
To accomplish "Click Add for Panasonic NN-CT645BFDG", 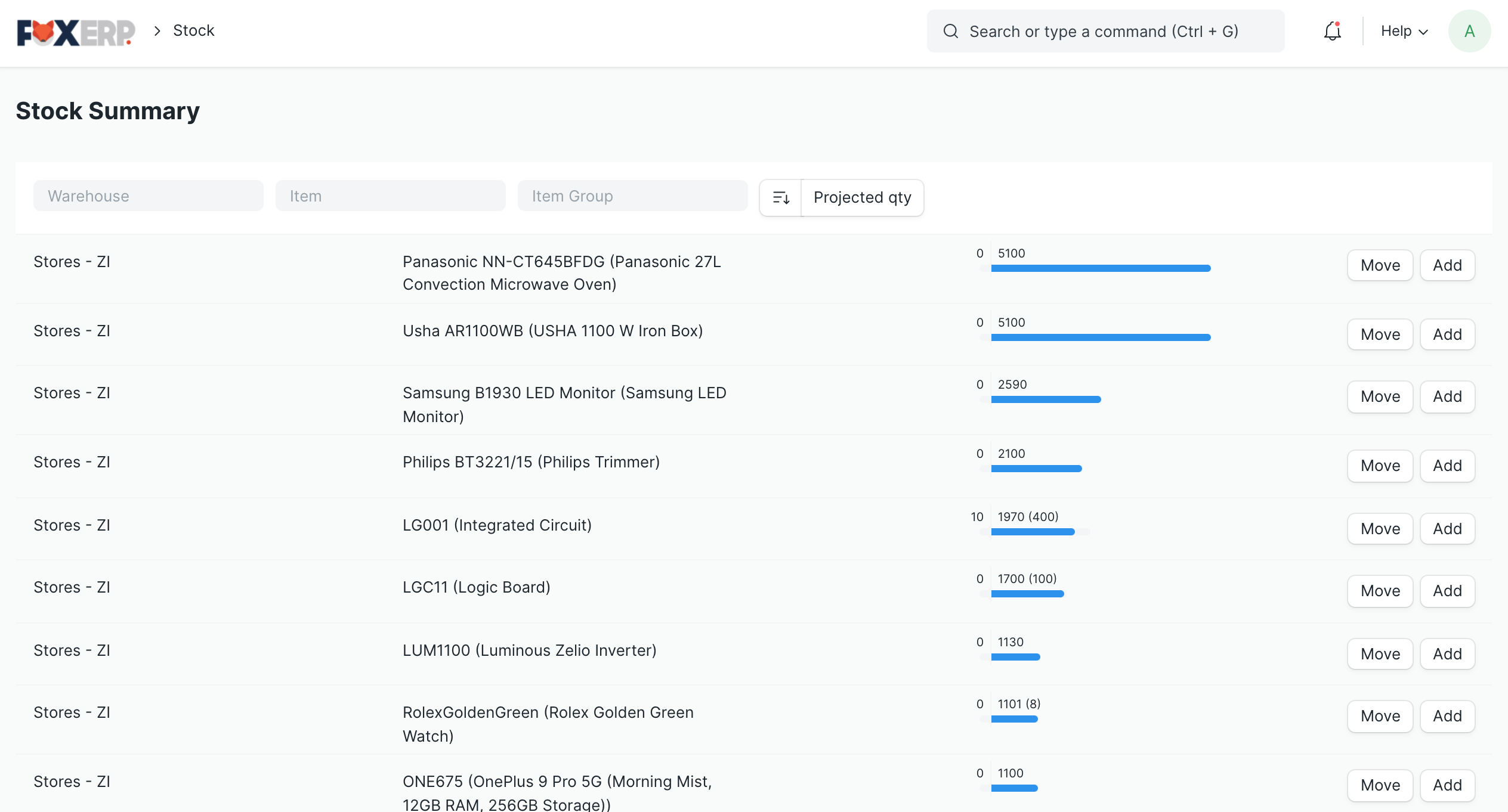I will pyautogui.click(x=1448, y=265).
